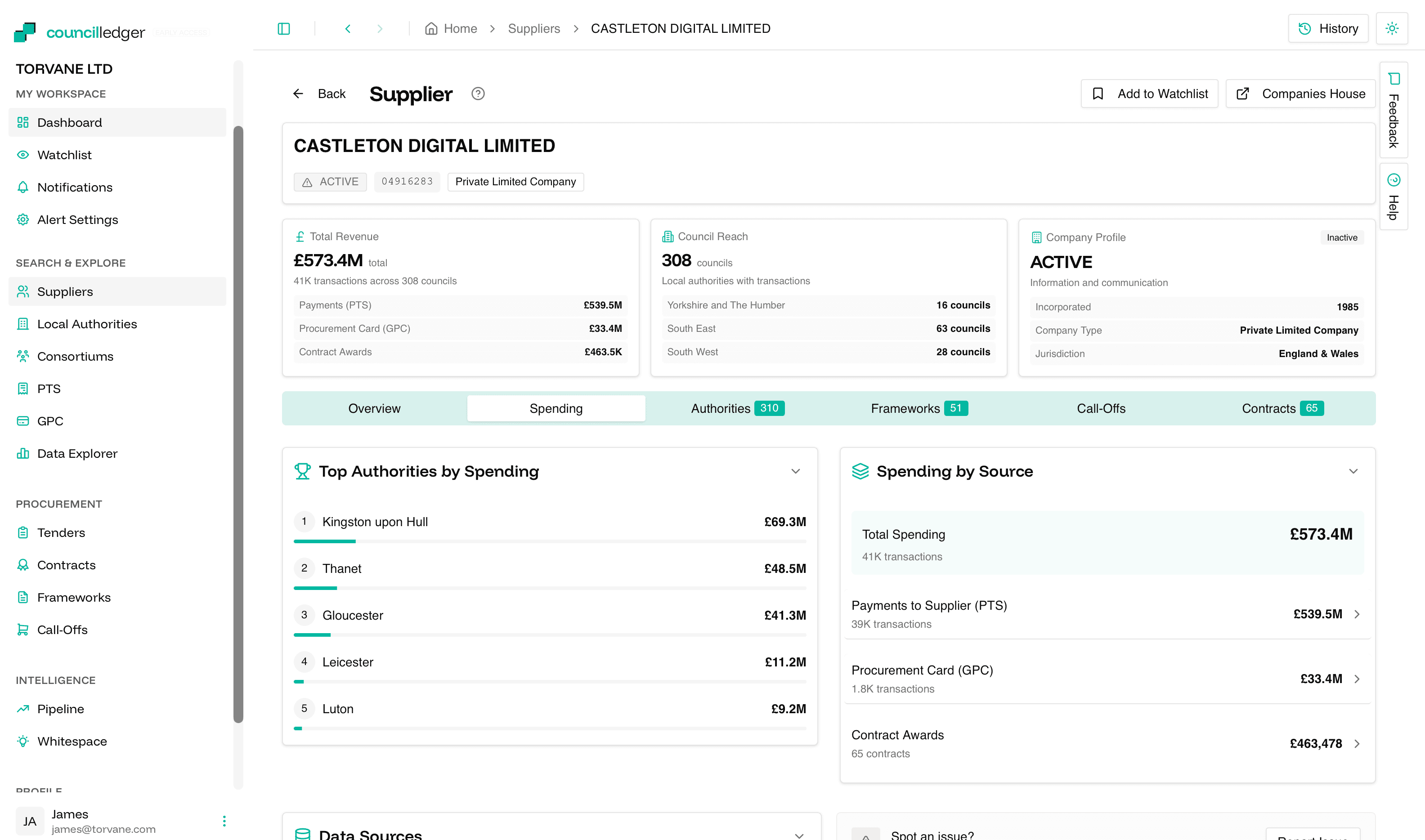Open Companies House external link

(1300, 94)
